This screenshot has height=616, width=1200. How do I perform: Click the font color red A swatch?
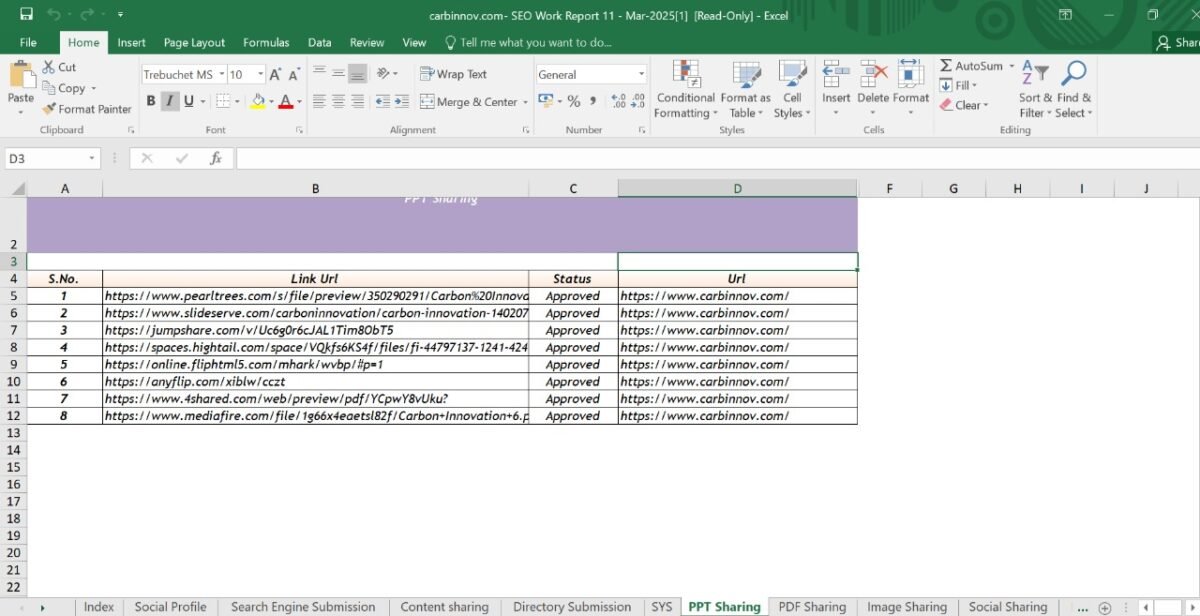pos(285,101)
